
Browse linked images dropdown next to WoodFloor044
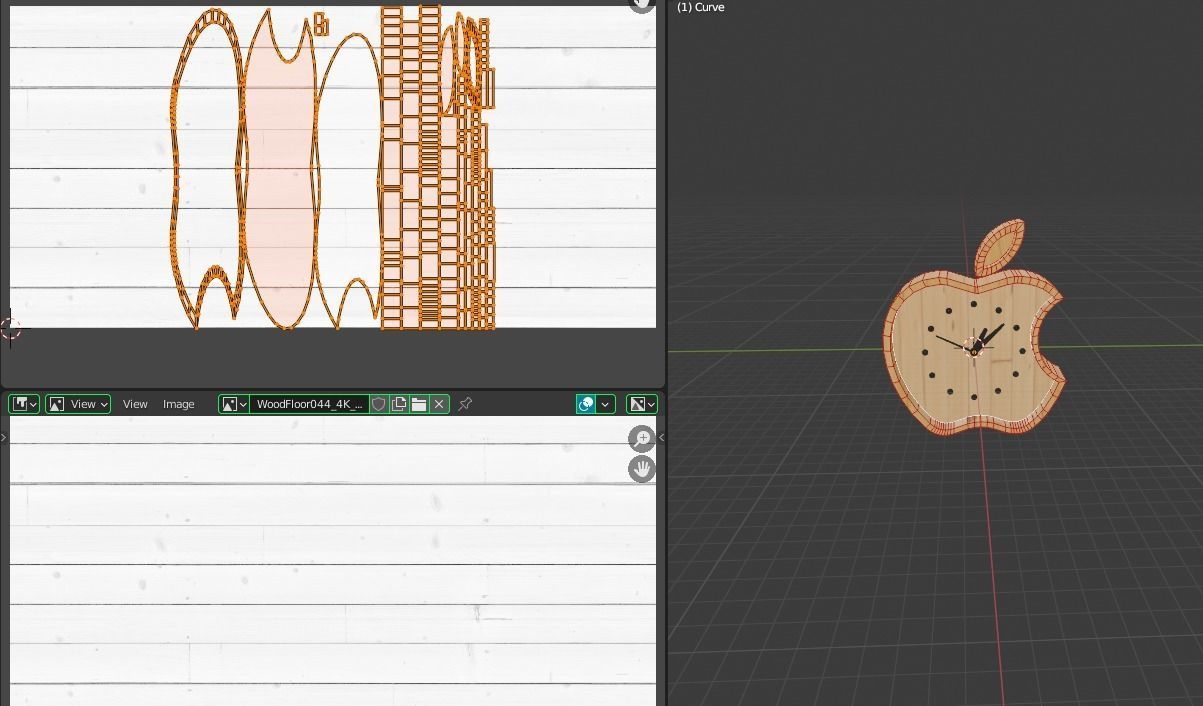click(x=234, y=404)
